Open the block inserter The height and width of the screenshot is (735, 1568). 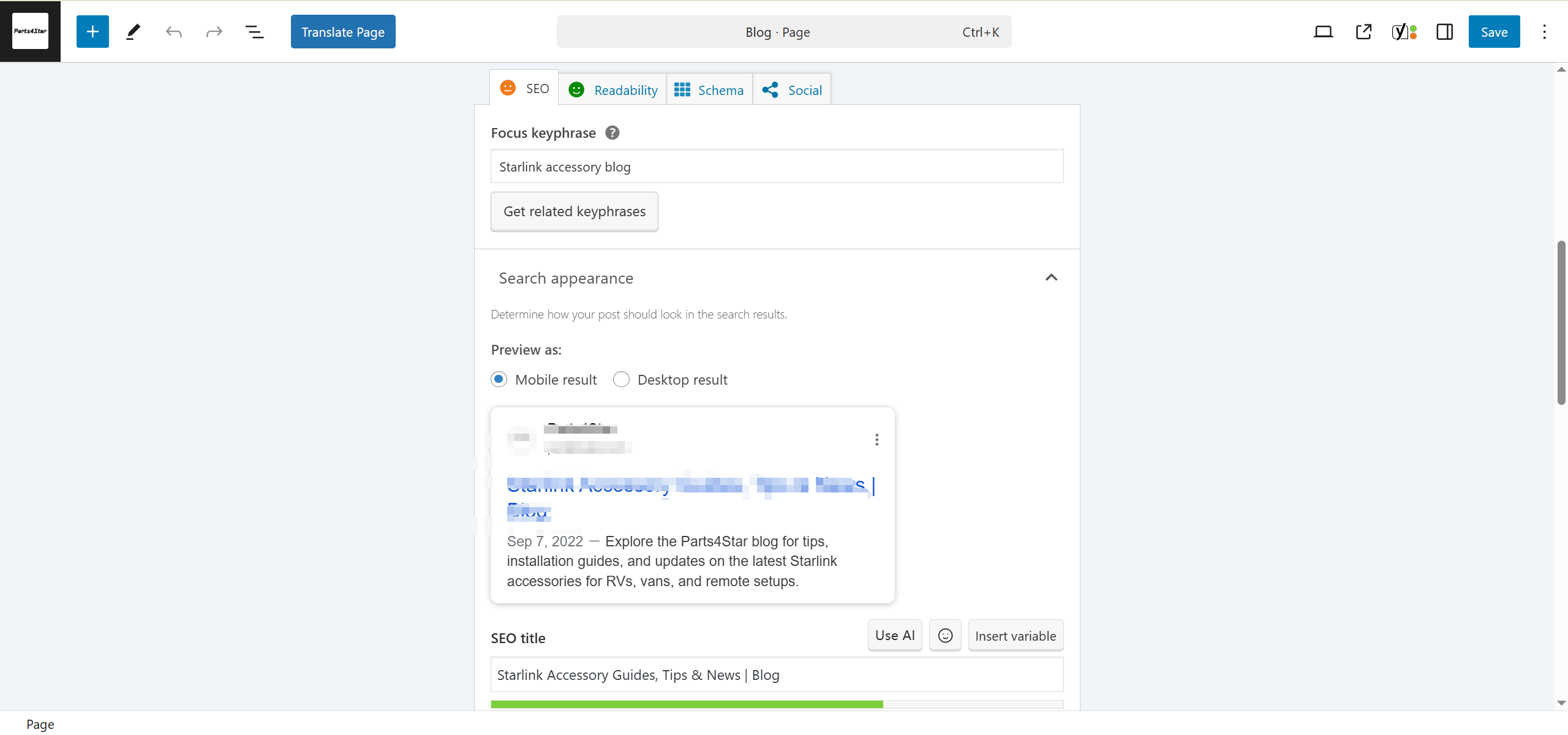point(92,31)
